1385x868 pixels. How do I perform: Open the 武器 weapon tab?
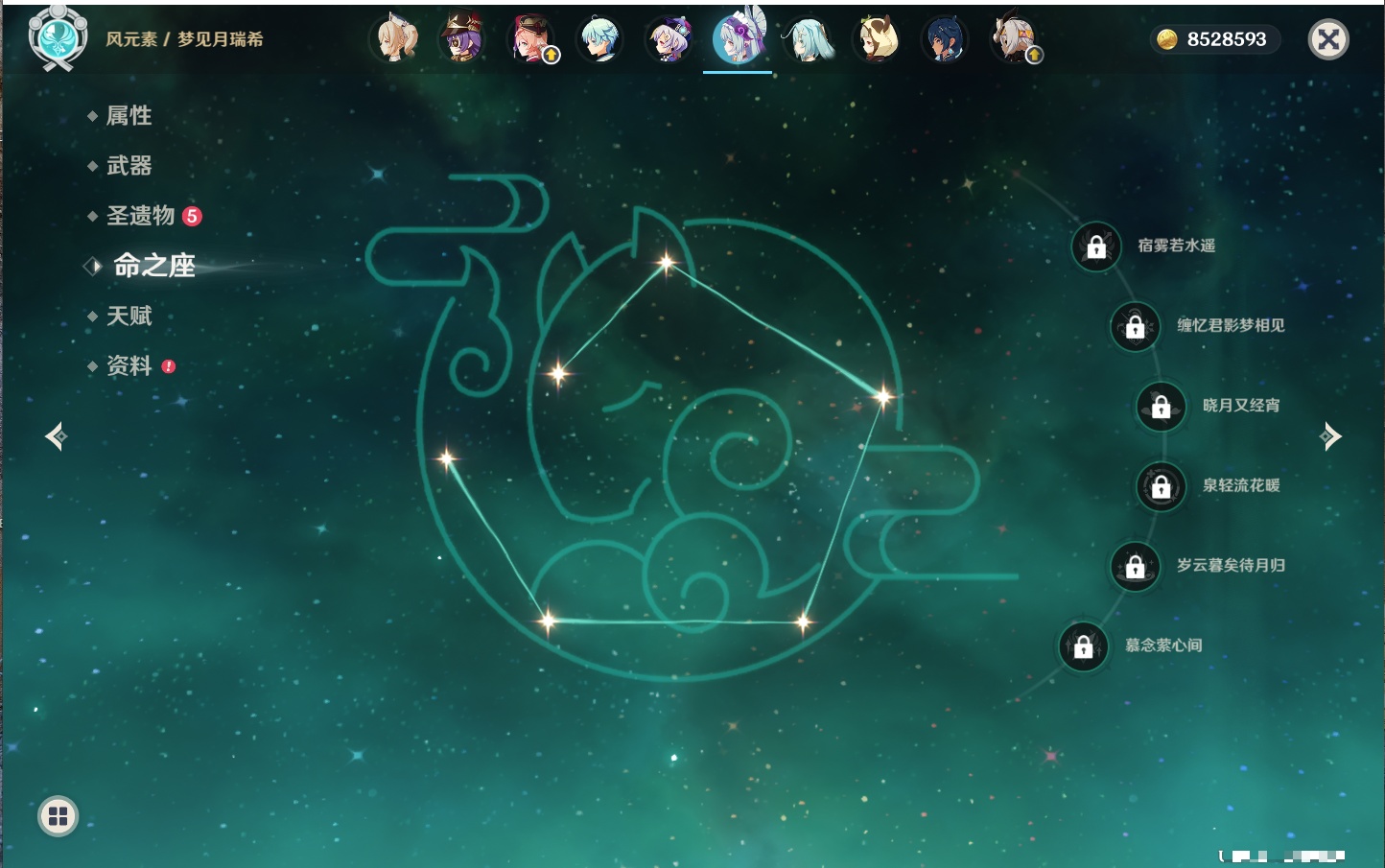pyautogui.click(x=129, y=166)
